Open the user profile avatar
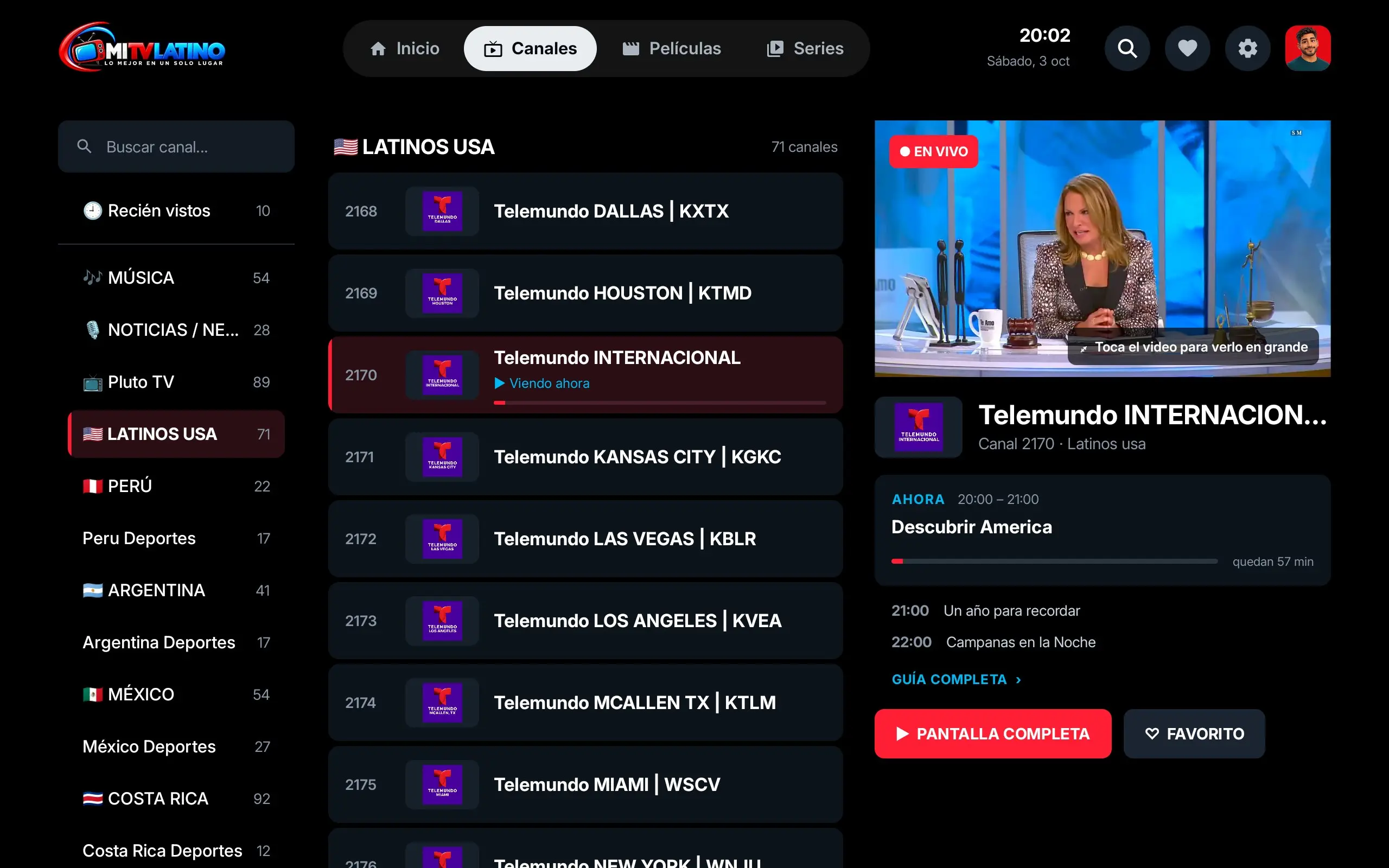 (1308, 48)
